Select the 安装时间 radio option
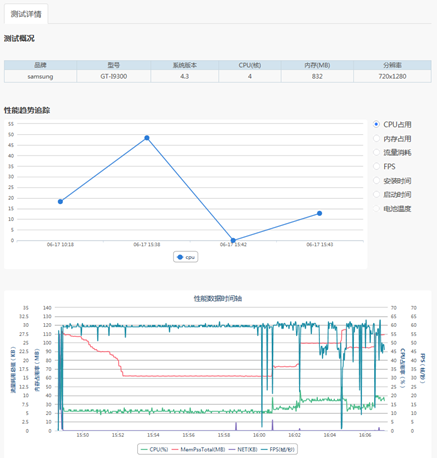Image resolution: width=437 pixels, height=458 pixels. 376,181
